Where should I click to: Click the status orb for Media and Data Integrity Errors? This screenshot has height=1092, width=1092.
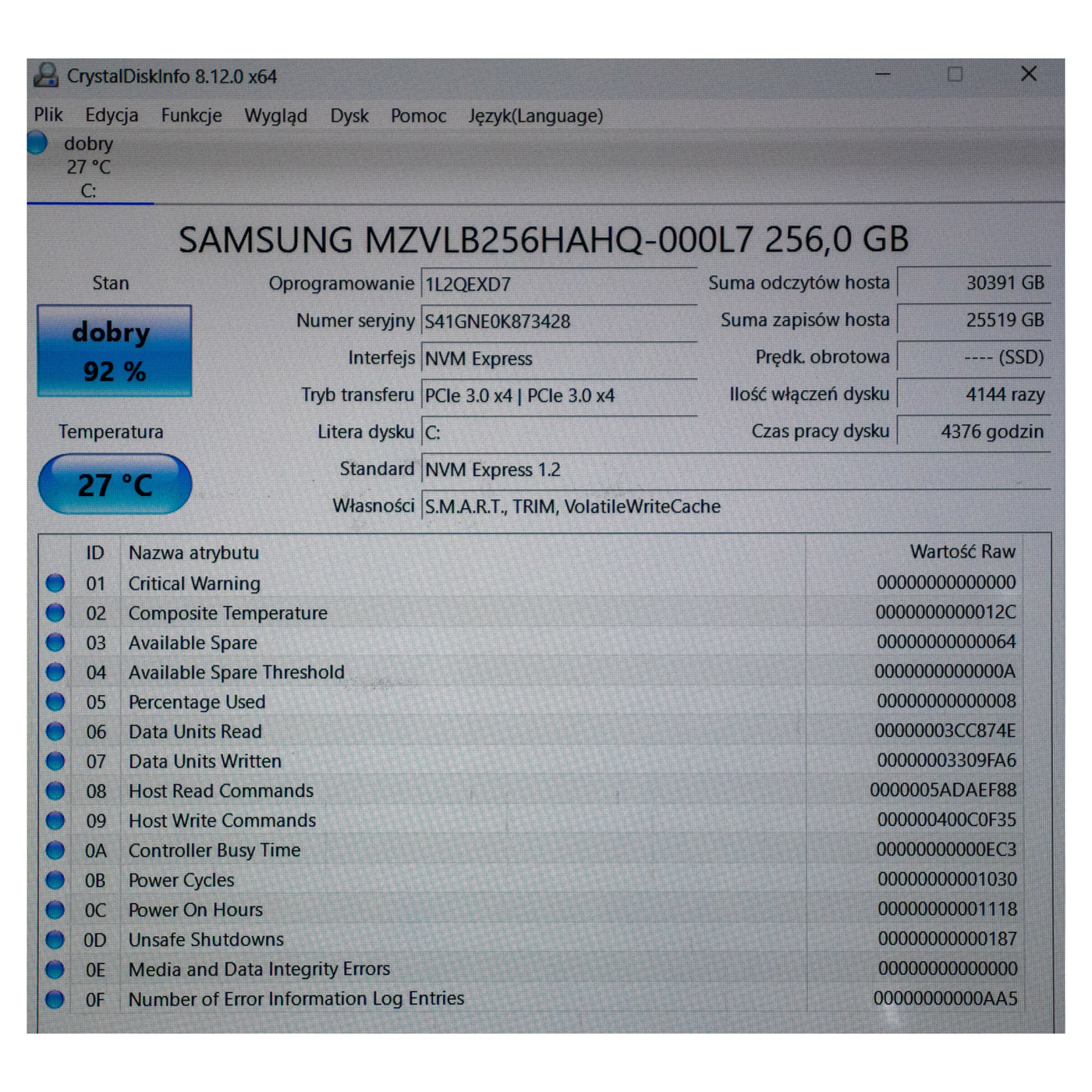[x=55, y=969]
